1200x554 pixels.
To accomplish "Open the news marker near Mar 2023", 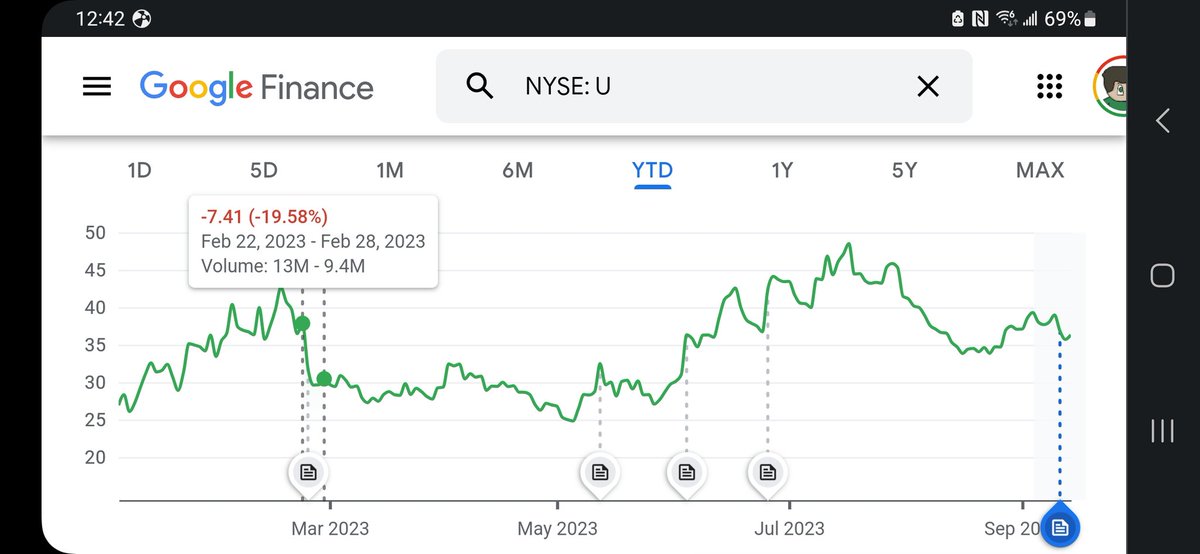I will (x=308, y=472).
